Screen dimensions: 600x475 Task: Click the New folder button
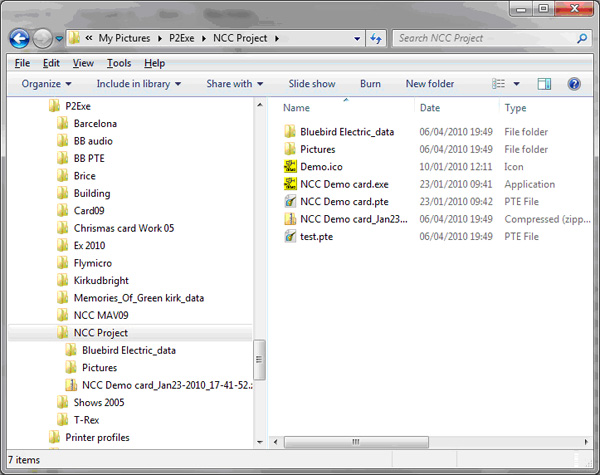429,84
